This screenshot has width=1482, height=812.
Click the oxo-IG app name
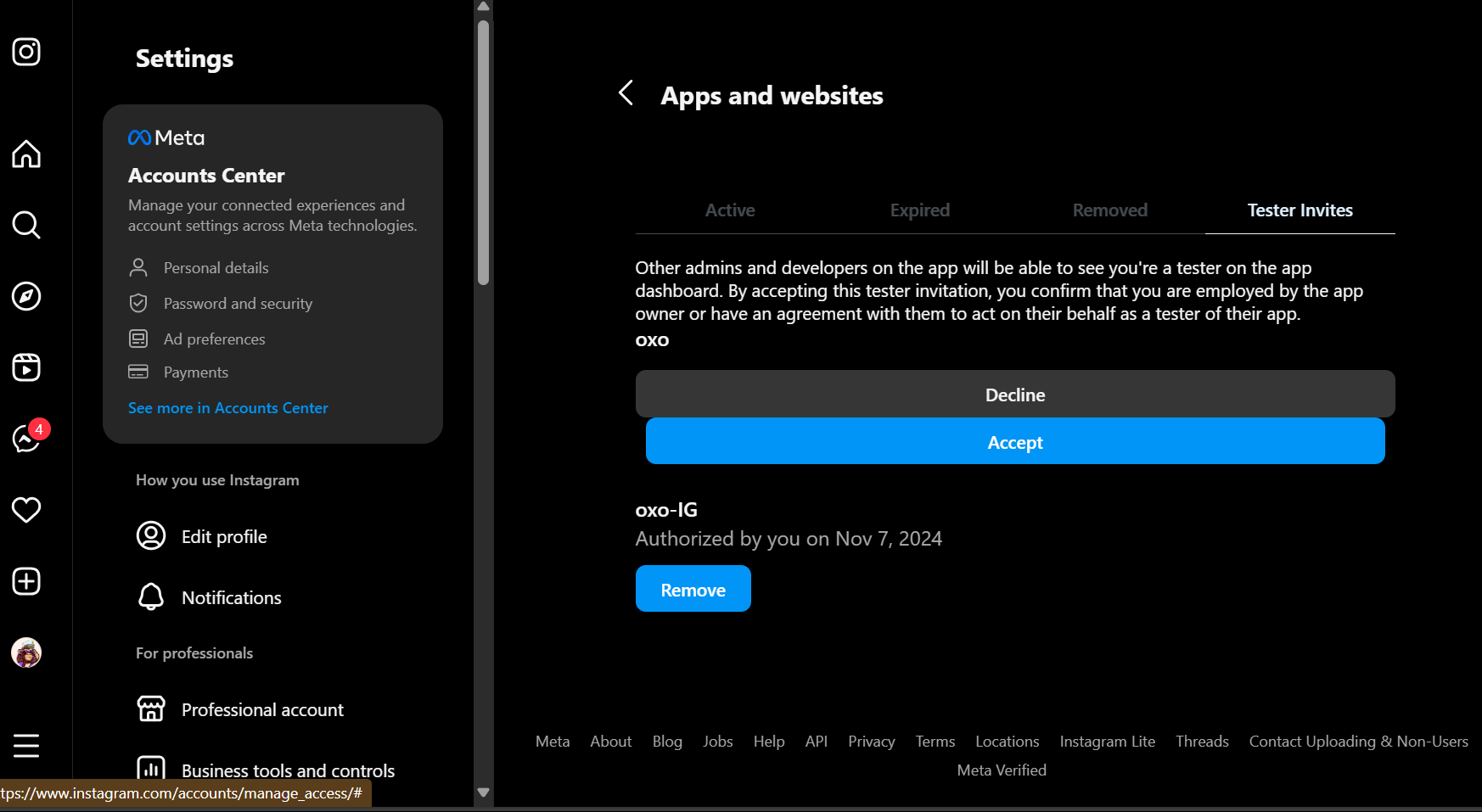click(x=666, y=510)
